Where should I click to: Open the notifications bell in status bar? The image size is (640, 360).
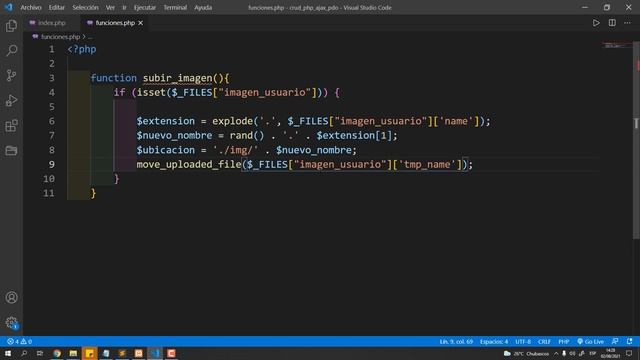point(629,341)
